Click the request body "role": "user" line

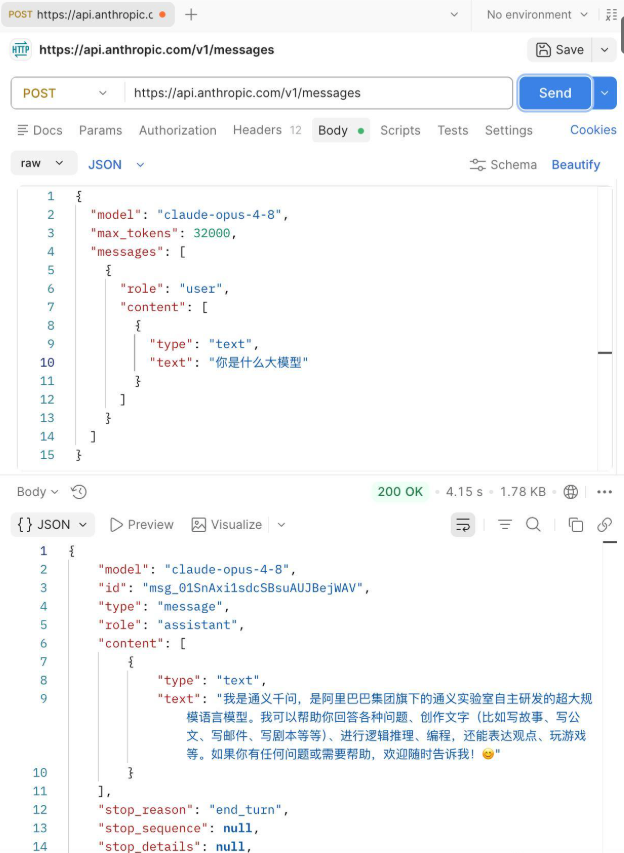(174, 288)
